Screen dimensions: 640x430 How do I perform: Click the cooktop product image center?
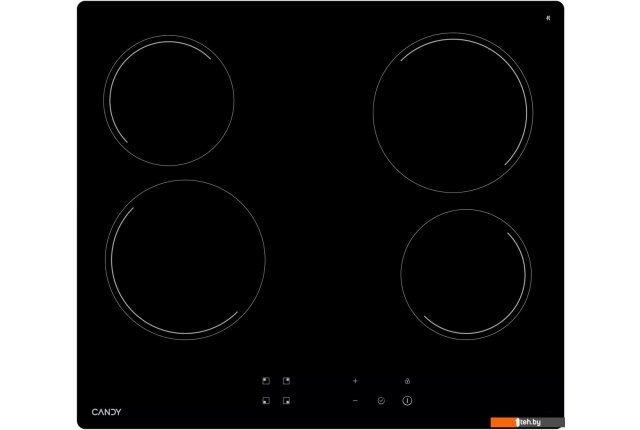(320, 215)
